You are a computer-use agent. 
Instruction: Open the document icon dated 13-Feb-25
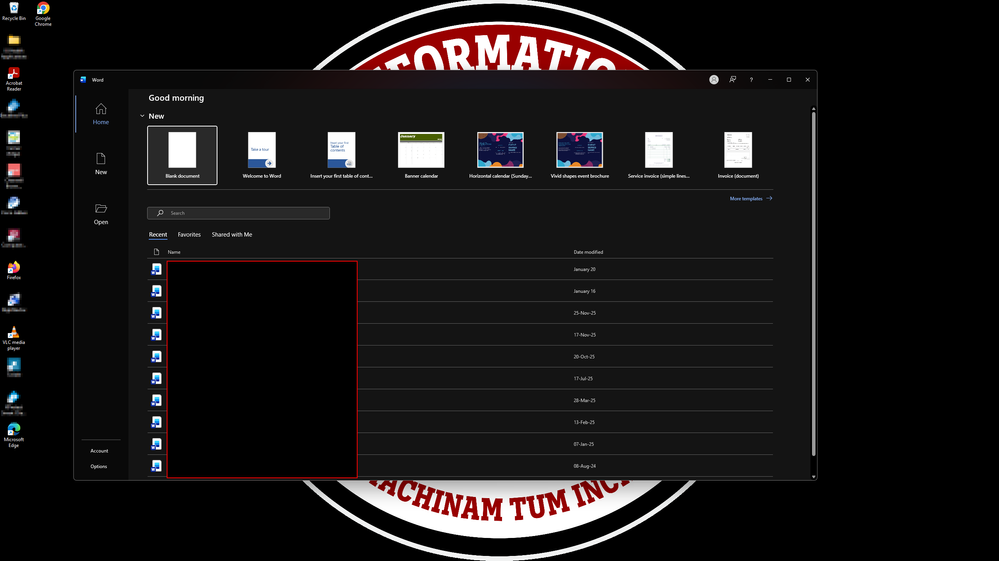point(156,422)
